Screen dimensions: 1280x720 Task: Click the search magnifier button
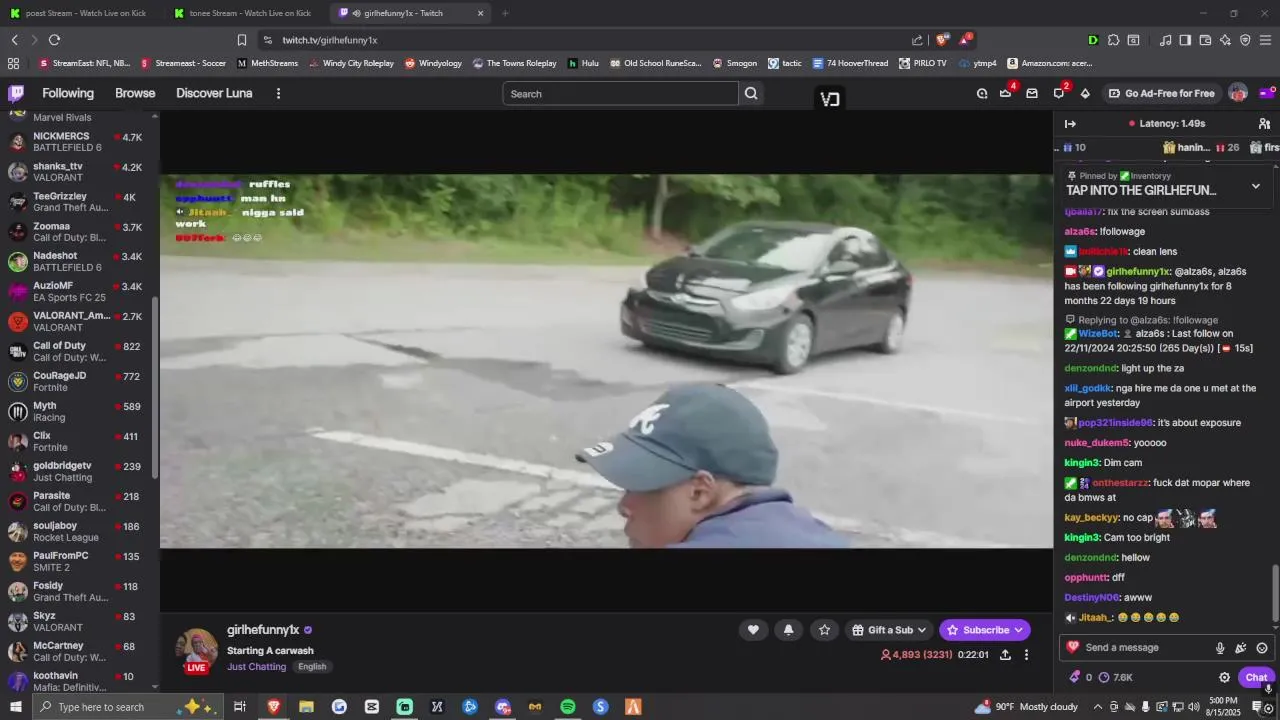point(751,93)
